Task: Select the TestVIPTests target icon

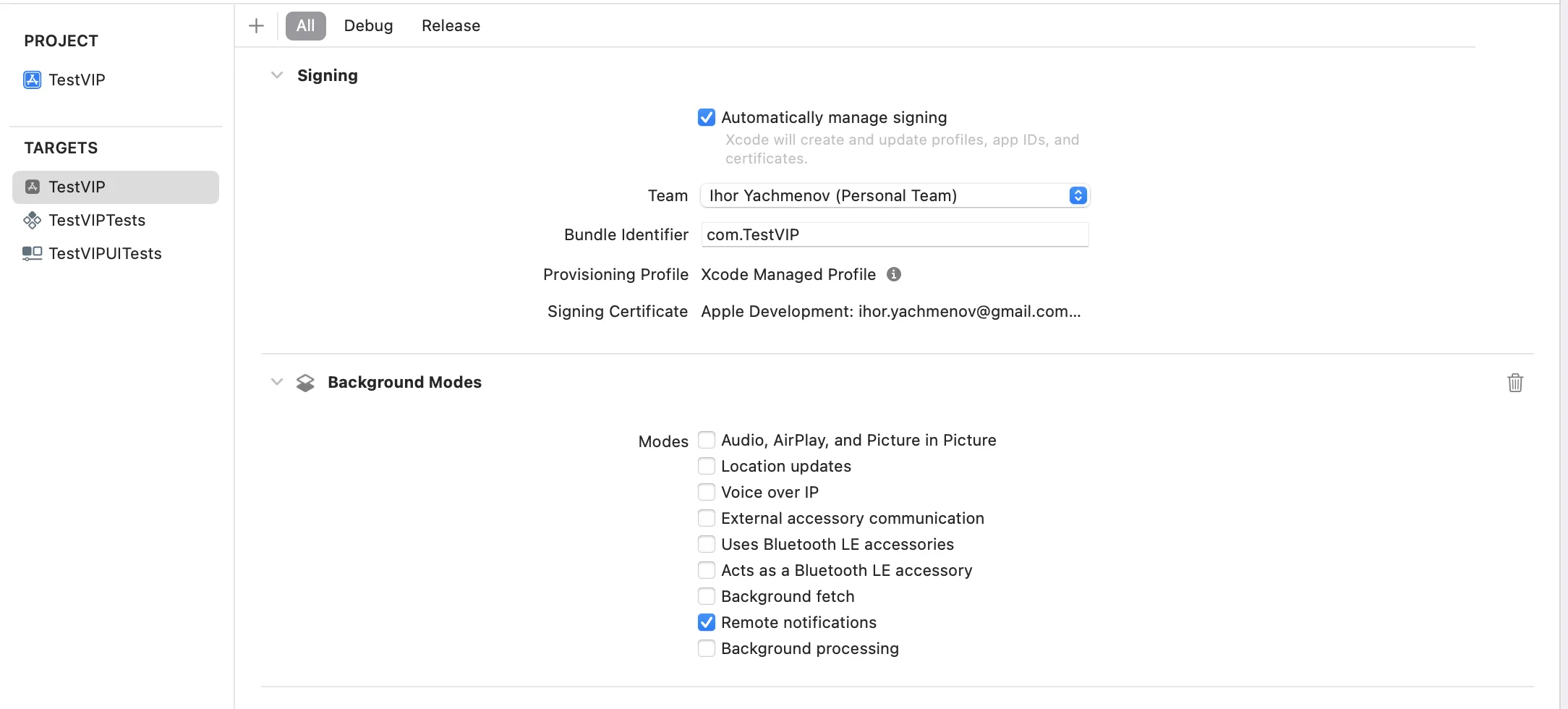Action: tap(33, 220)
